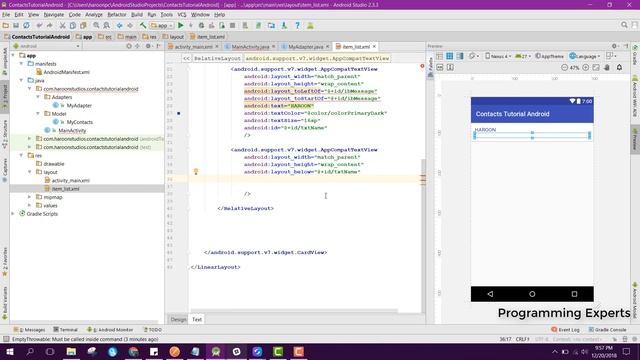The image size is (640, 360).
Task: Click the AppTheme button
Action: 549,56
